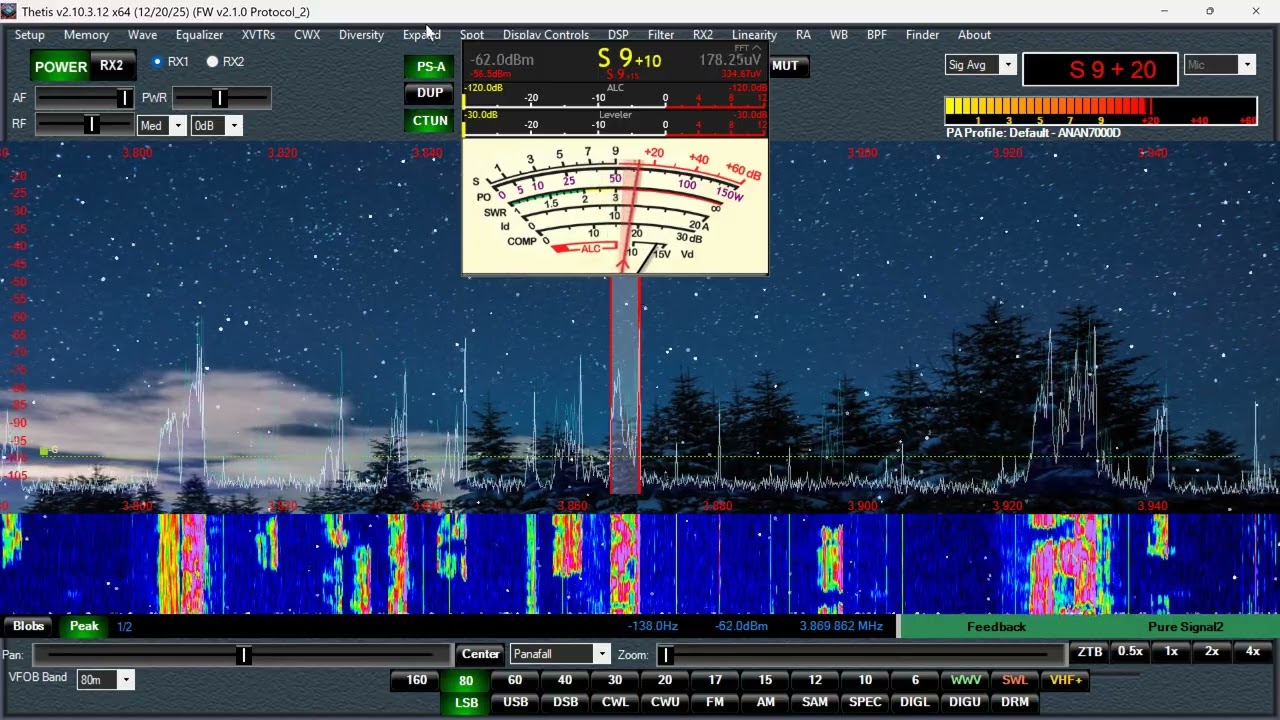Screen dimensions: 1280x720
Task: Adjust the AF volume slider
Action: coord(85,98)
